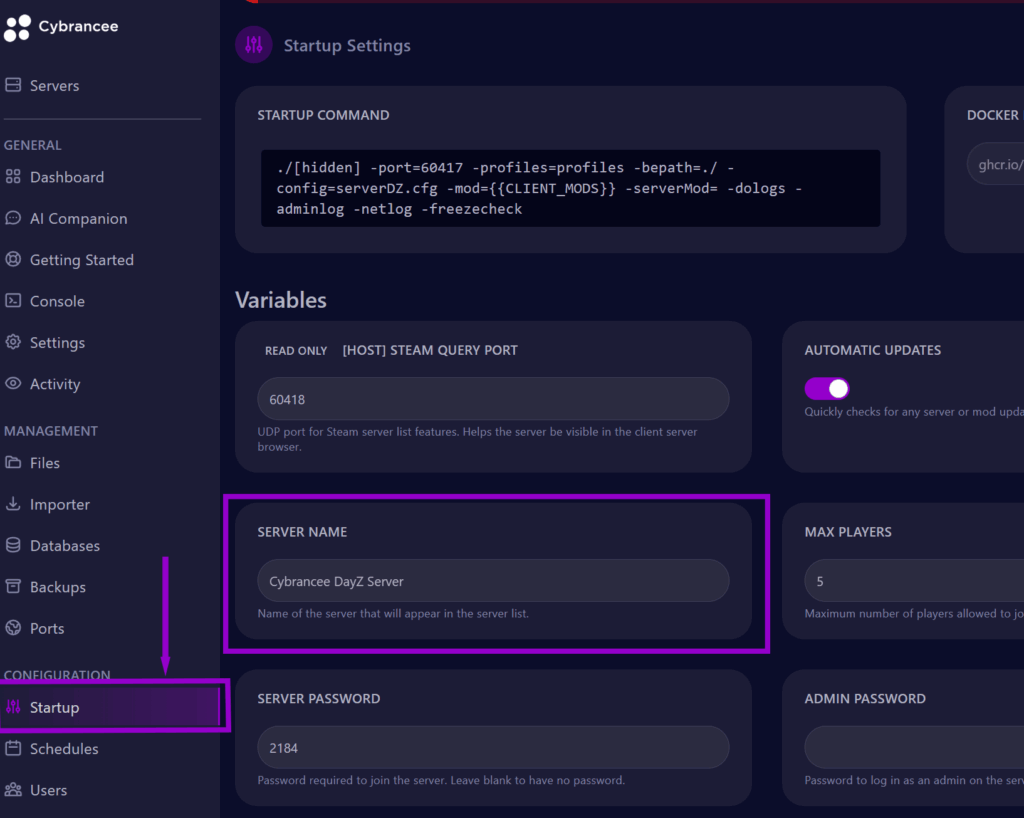Open Files using the folder icon
Viewport: 1024px width, 818px height.
[x=14, y=463]
